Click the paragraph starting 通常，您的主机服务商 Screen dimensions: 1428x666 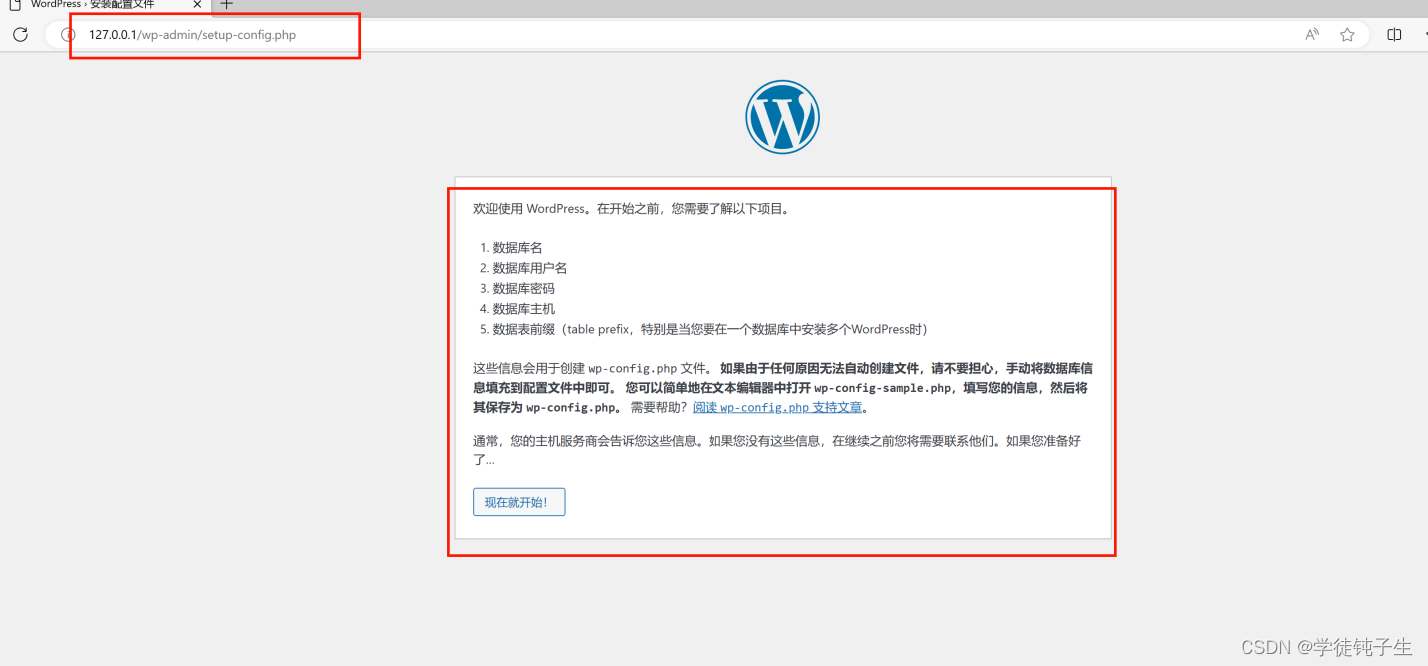pyautogui.click(x=777, y=450)
